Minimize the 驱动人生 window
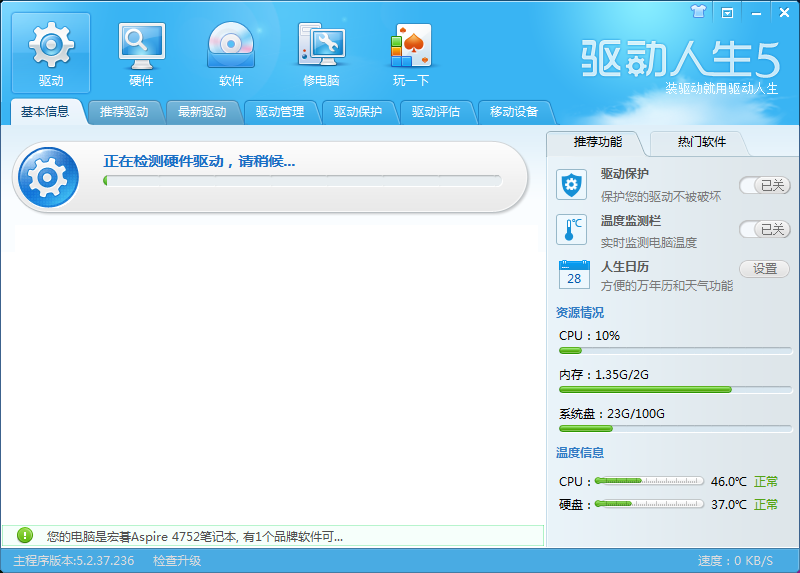The height and width of the screenshot is (573, 800). point(756,13)
